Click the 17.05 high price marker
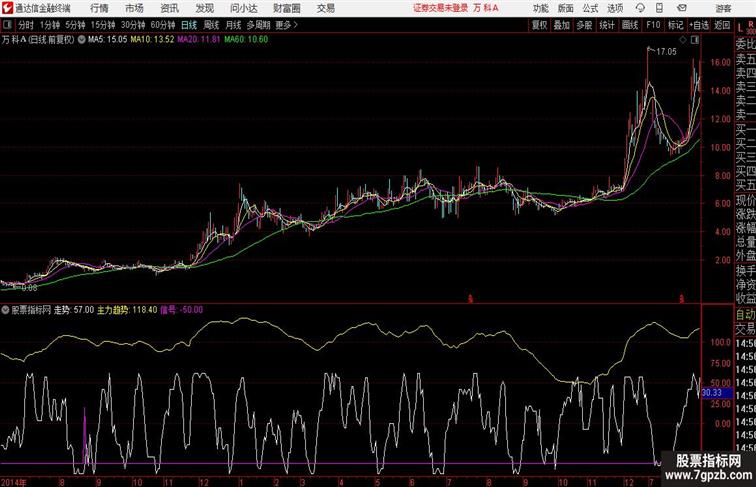The image size is (756, 487). click(666, 52)
